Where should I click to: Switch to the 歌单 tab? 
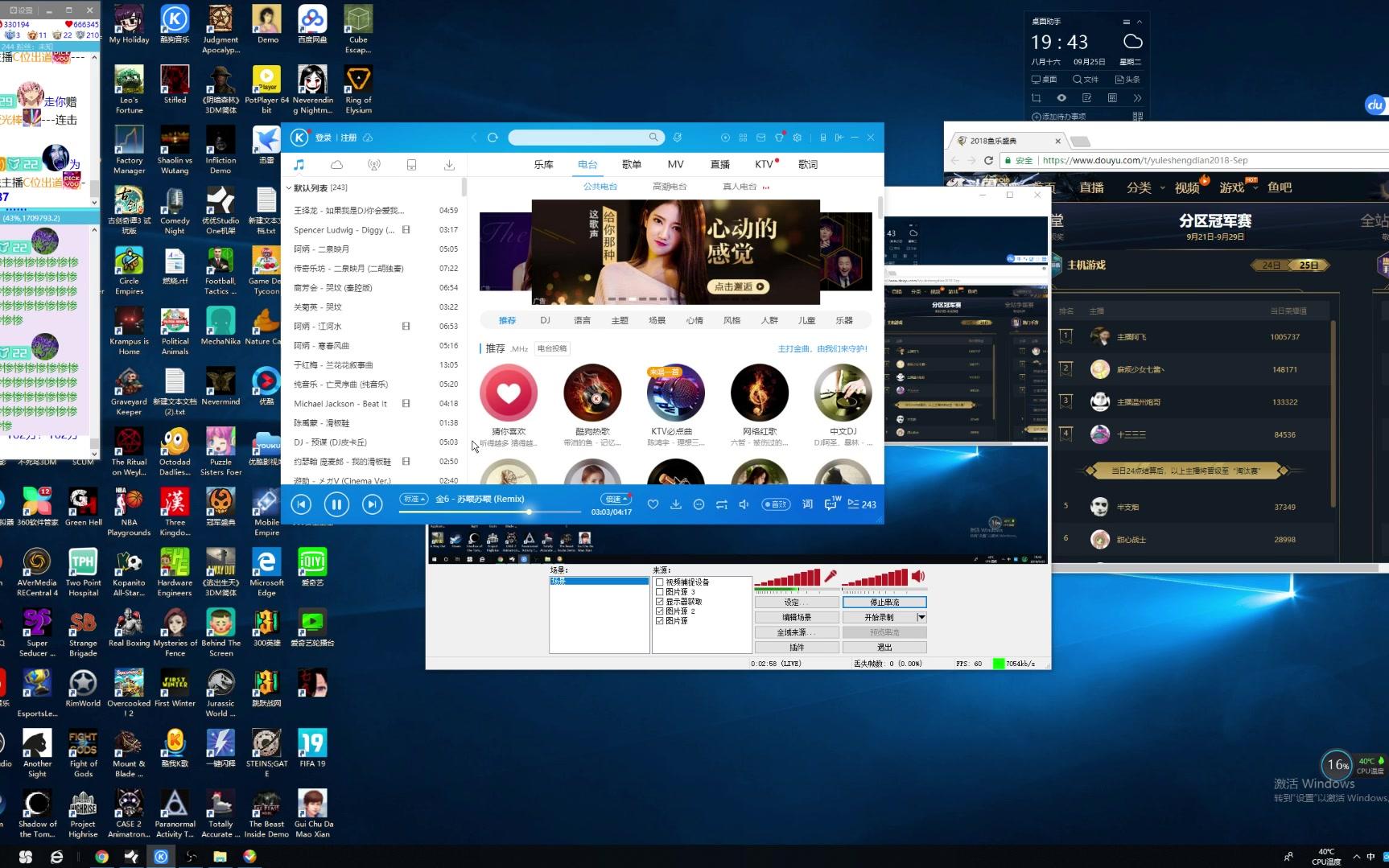click(632, 164)
